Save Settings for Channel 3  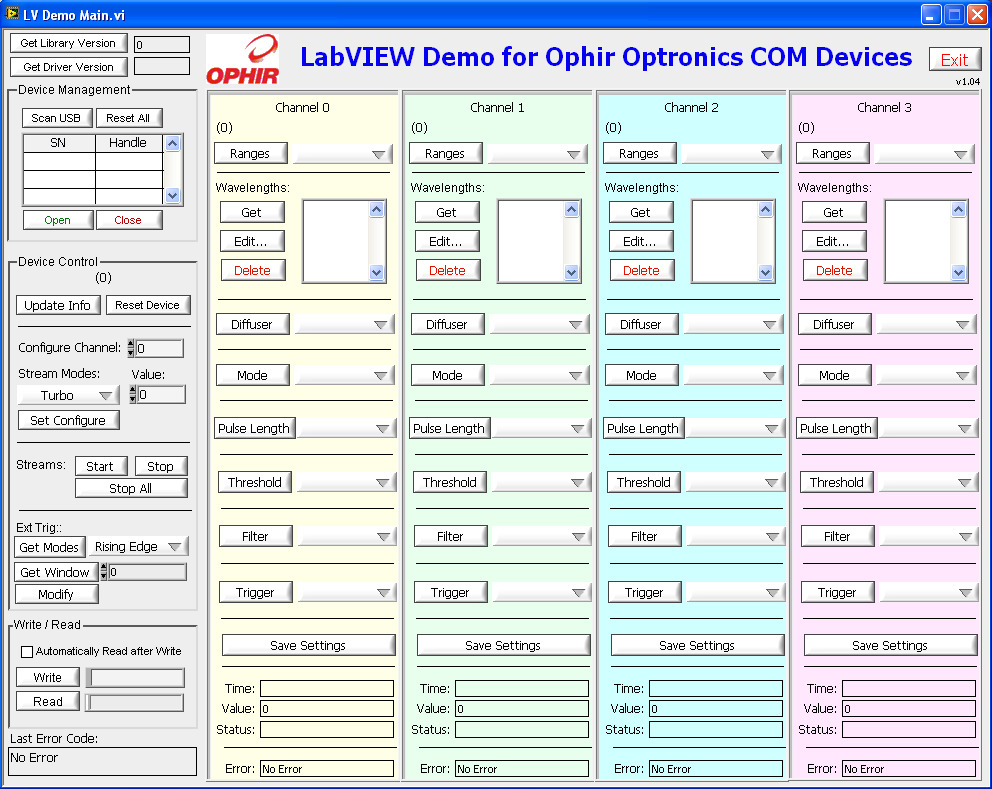click(x=890, y=645)
